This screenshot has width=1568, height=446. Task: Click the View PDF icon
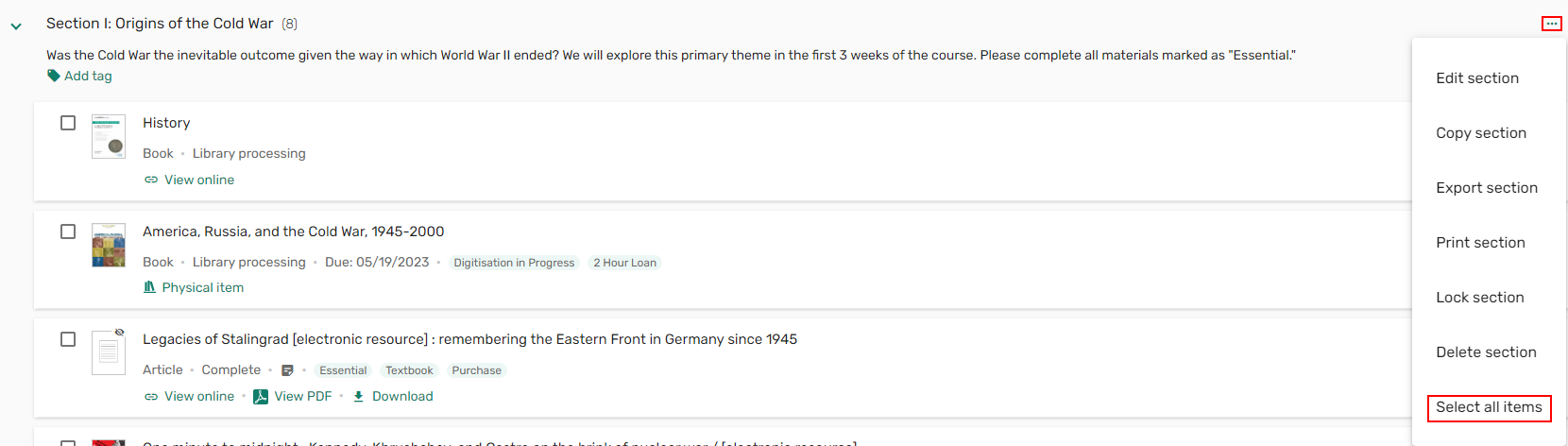[261, 397]
